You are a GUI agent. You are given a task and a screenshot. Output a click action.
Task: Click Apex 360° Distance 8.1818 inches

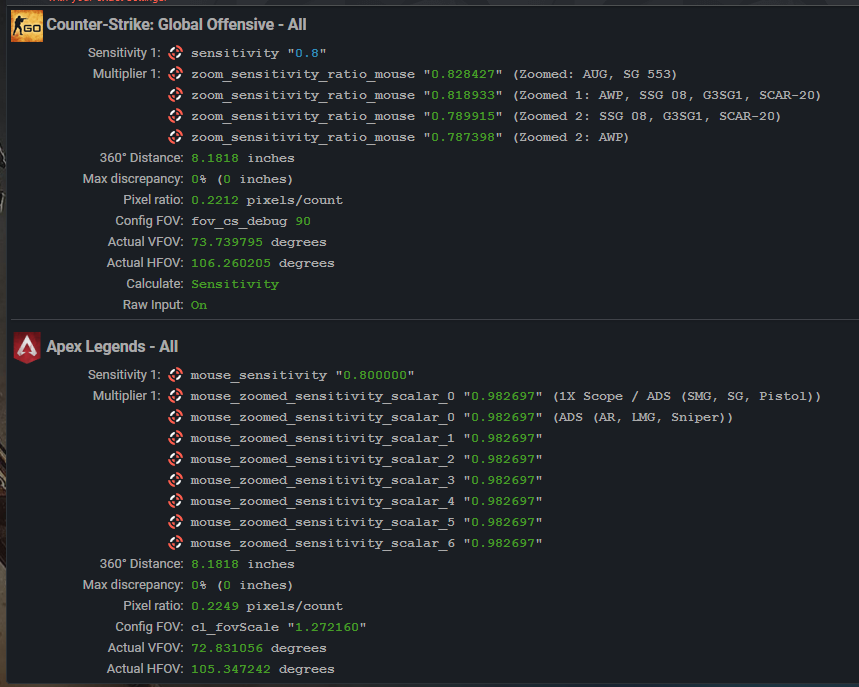(243, 564)
